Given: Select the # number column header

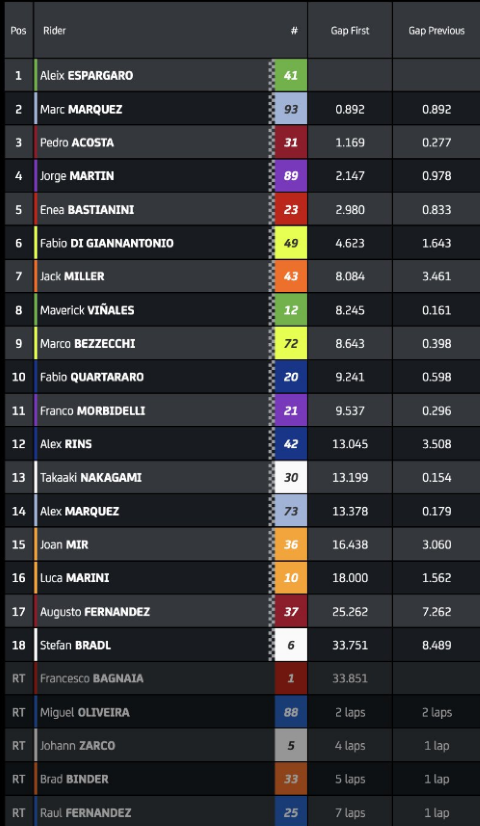Looking at the screenshot, I should coord(294,31).
